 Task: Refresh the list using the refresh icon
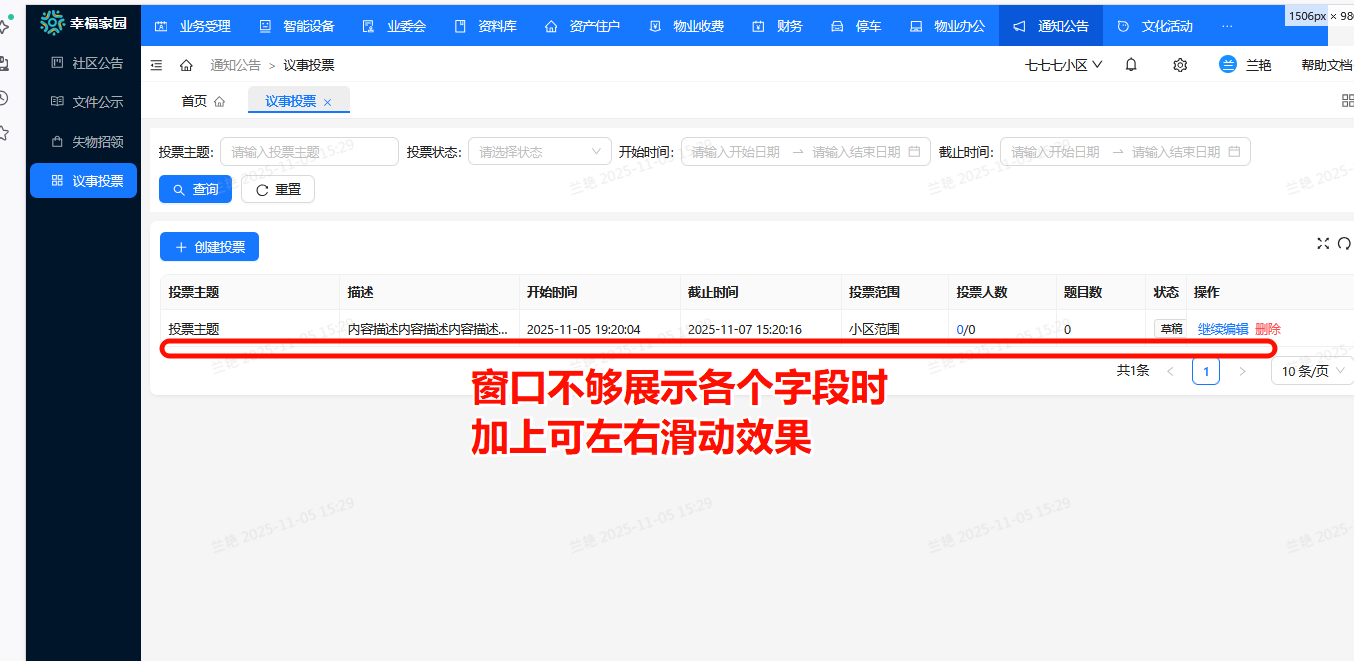(1345, 241)
